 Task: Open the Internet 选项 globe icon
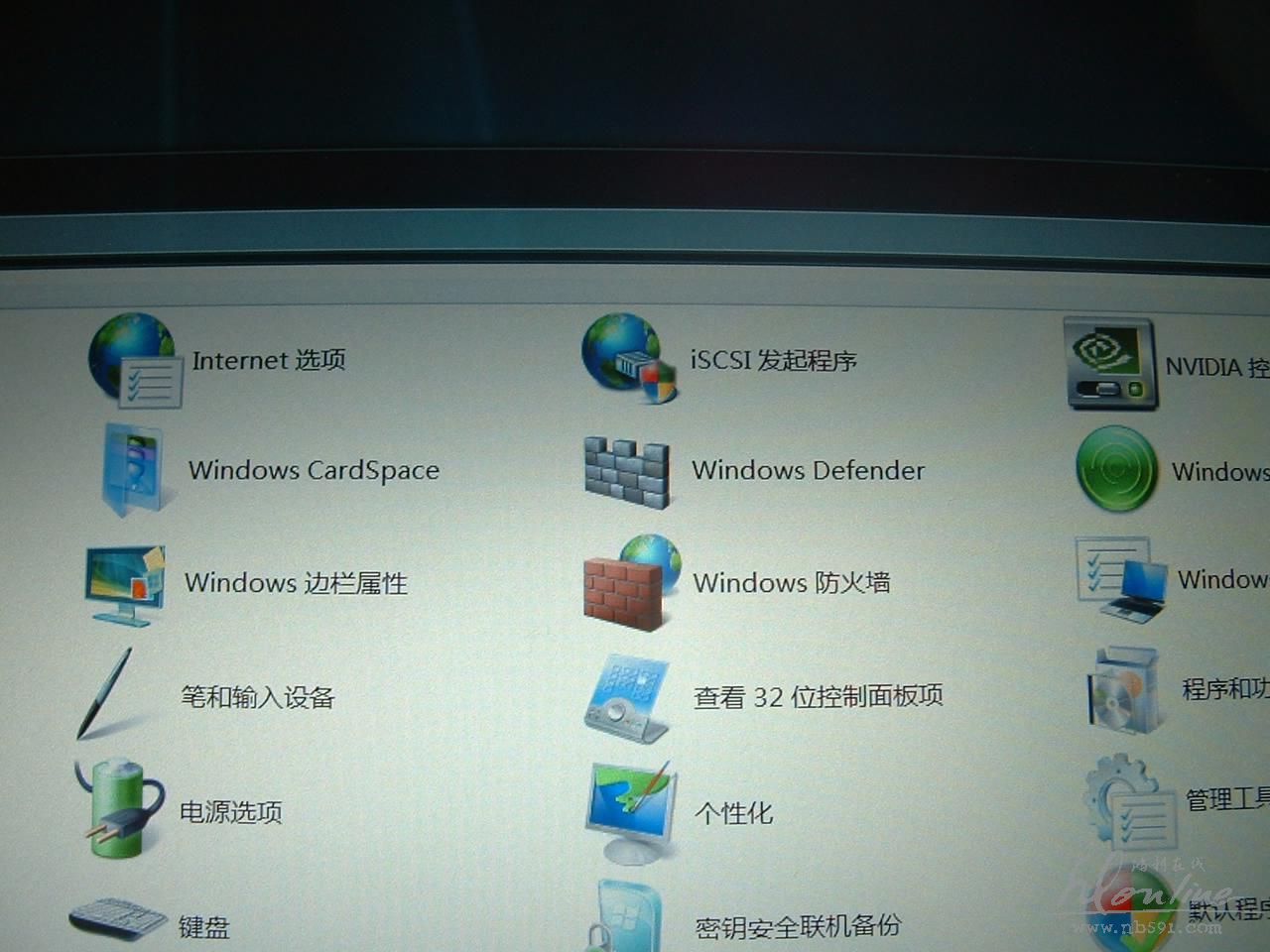[x=135, y=360]
